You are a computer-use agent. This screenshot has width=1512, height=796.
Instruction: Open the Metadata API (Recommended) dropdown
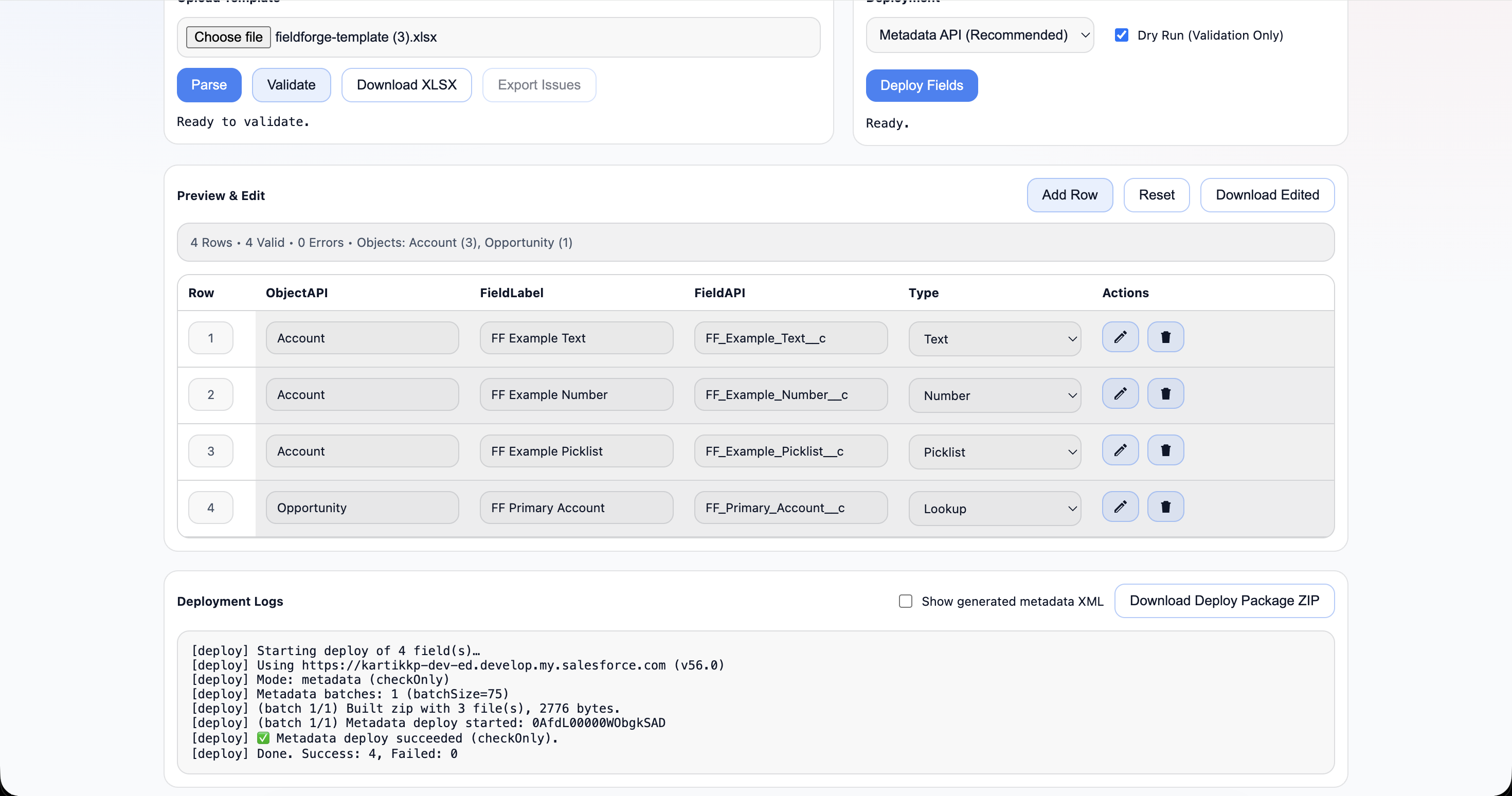[980, 35]
